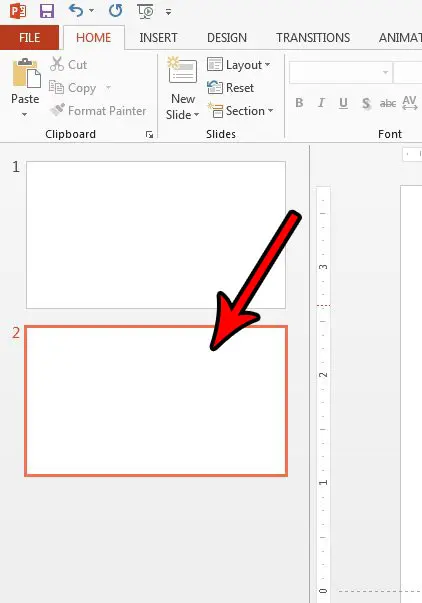Click the Redo icon in title bar
This screenshot has width=422, height=603.
115,11
